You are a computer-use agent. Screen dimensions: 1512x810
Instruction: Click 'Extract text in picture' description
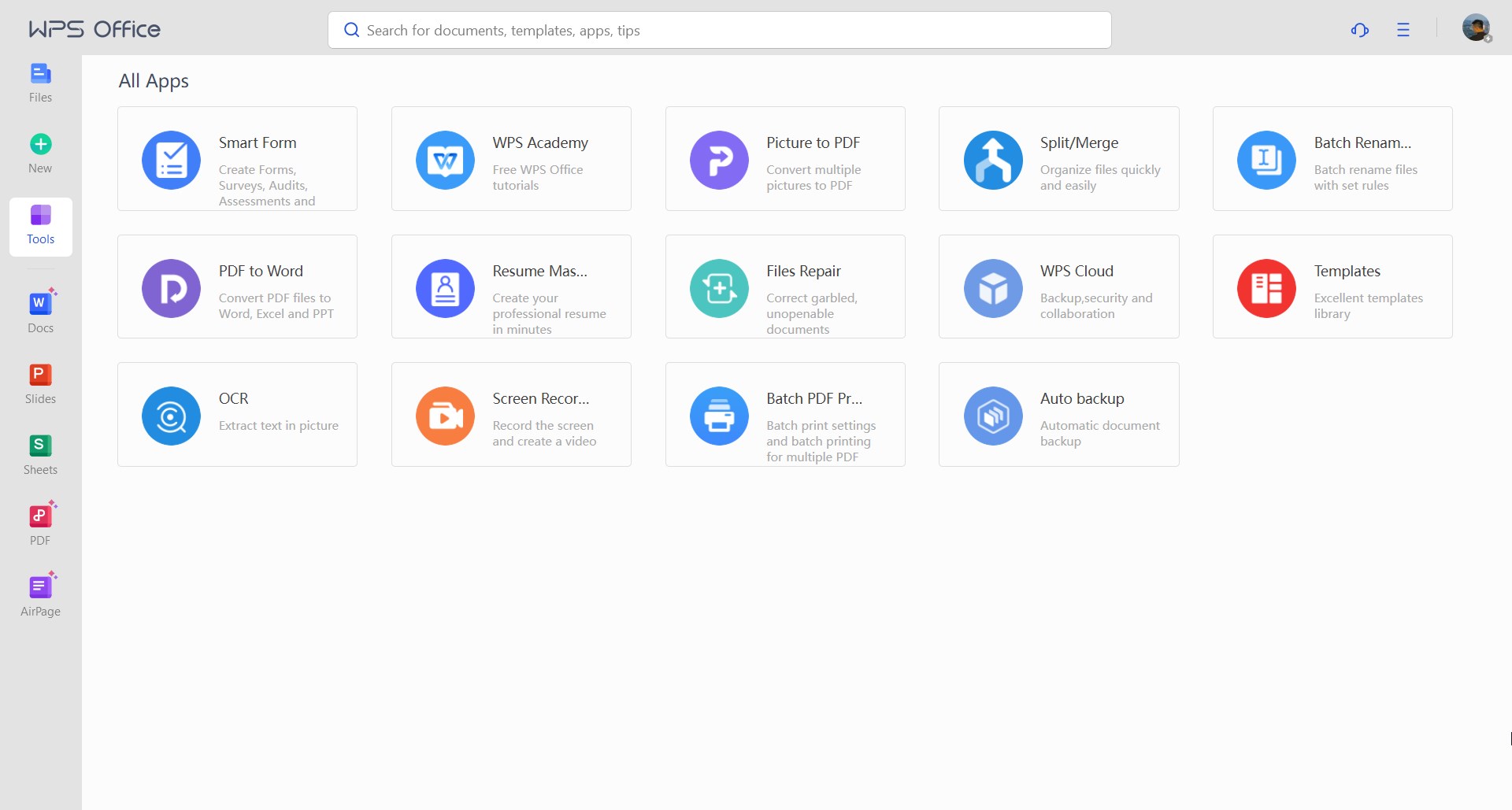point(279,425)
